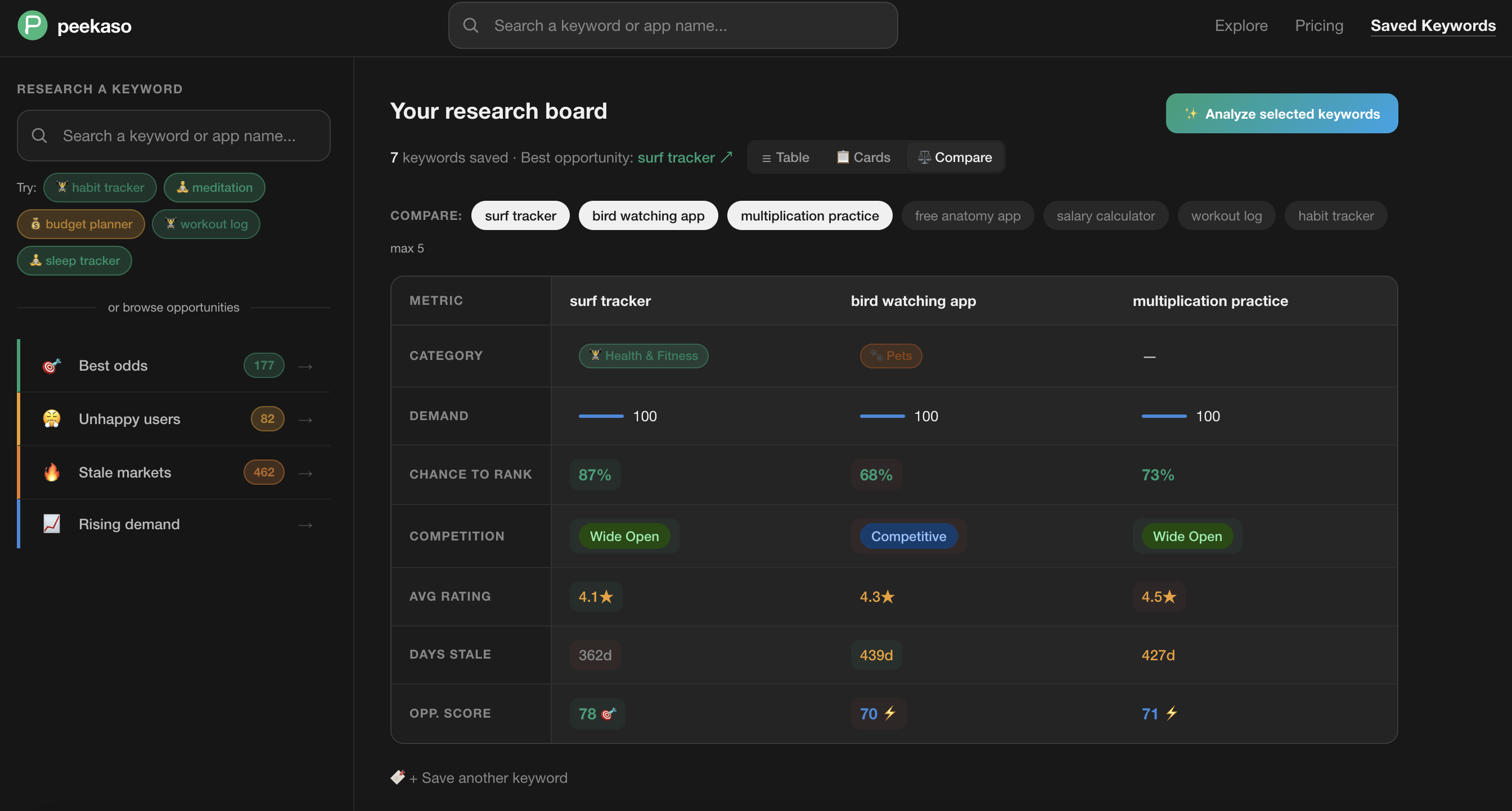Click surf tracker demand bar
Screen dimensions: 1512x811
tap(601, 416)
